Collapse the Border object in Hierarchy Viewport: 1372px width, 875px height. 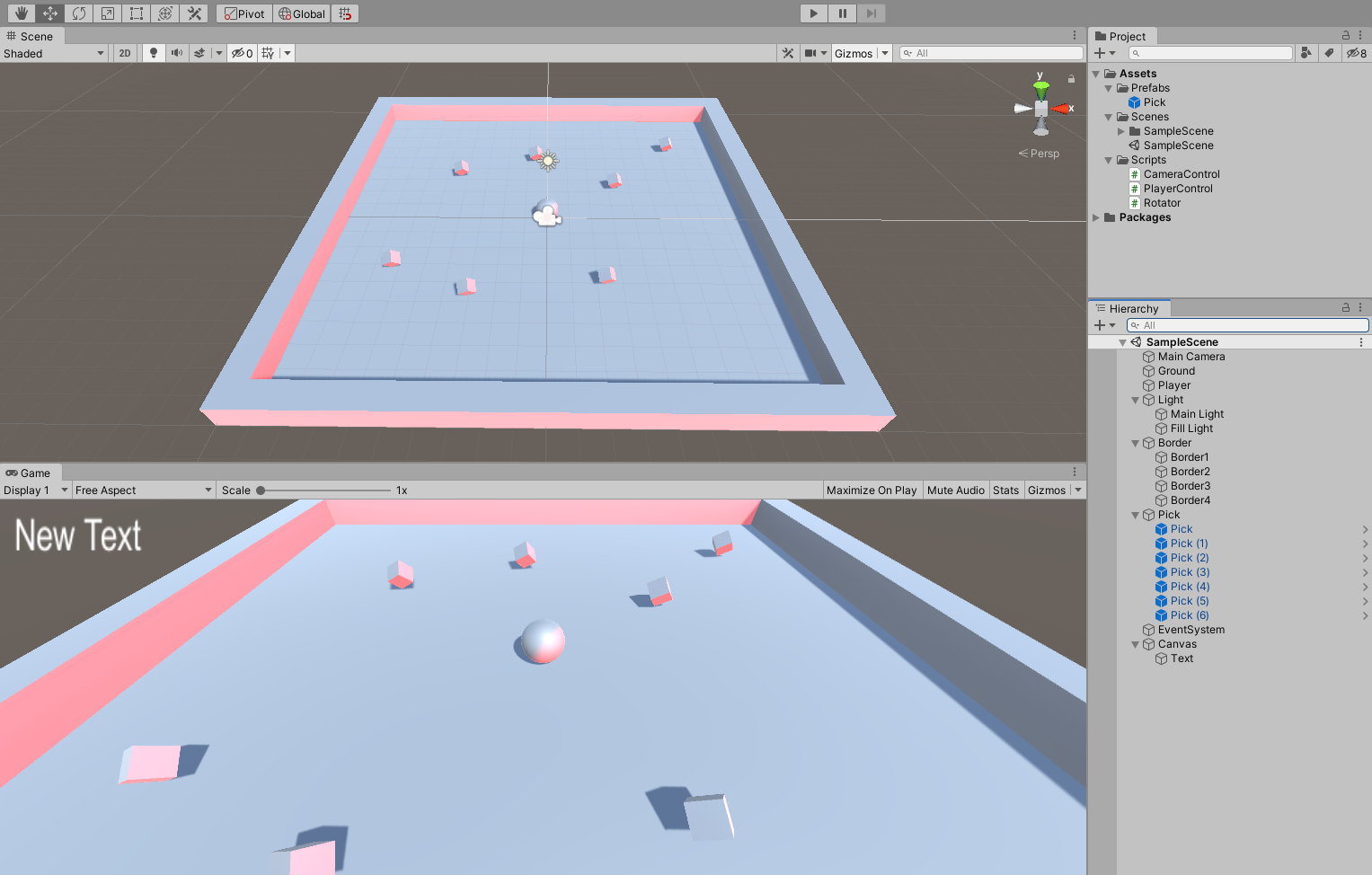1135,443
